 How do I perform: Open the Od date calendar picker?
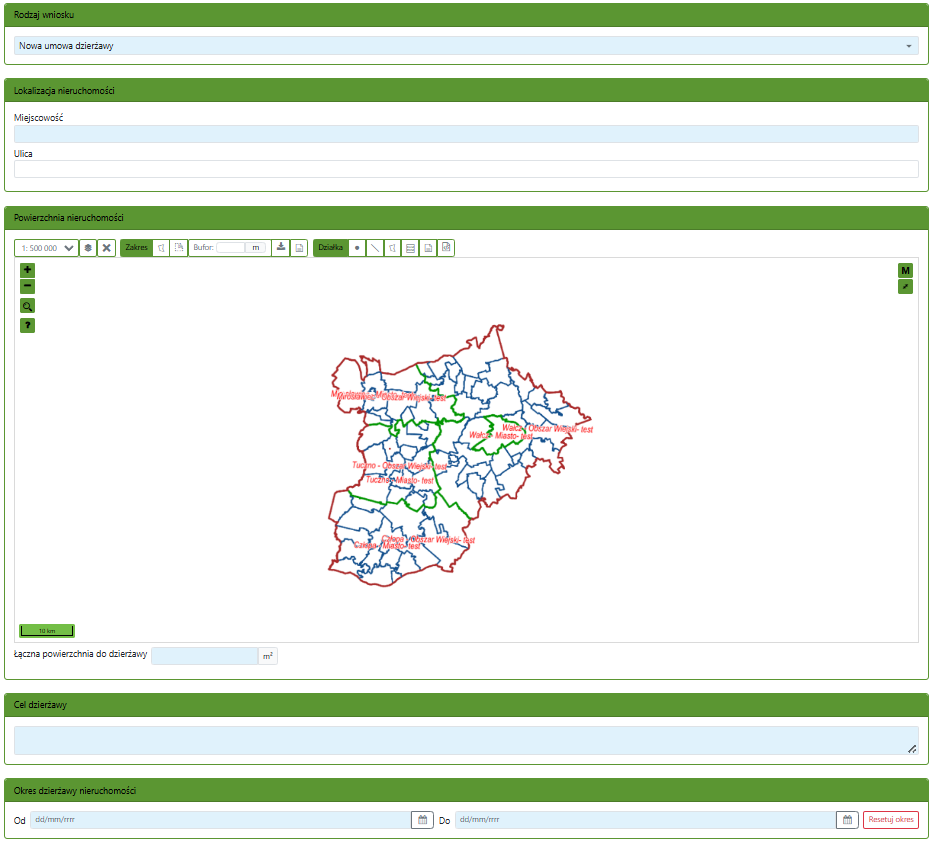[x=422, y=820]
